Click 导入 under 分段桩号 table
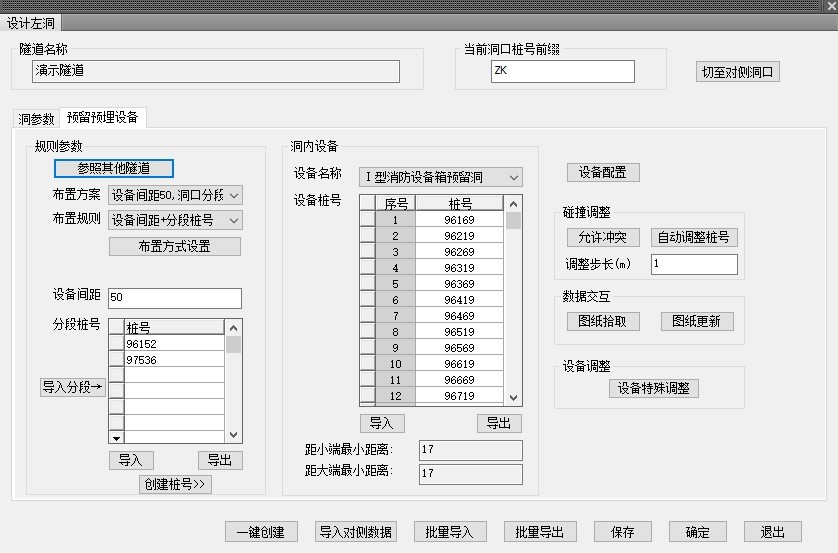 [x=131, y=460]
